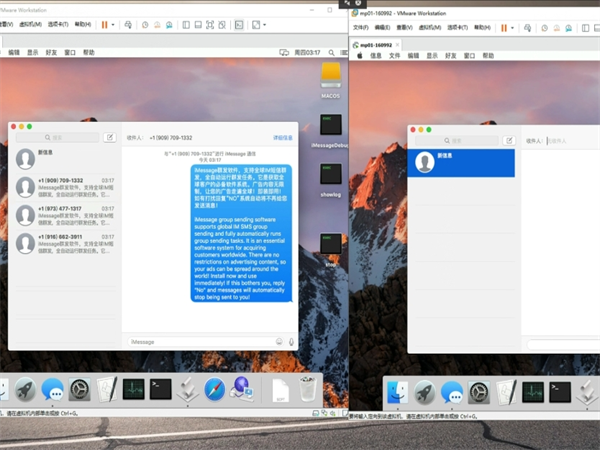Select the +1 (973) 477-1317 conversation
The image size is (600, 450).
63,215
